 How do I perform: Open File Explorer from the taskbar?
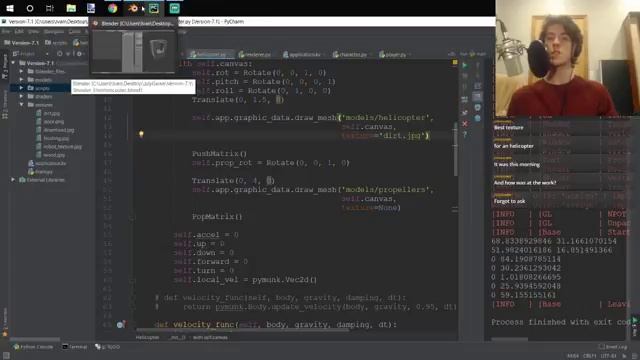click(71, 8)
